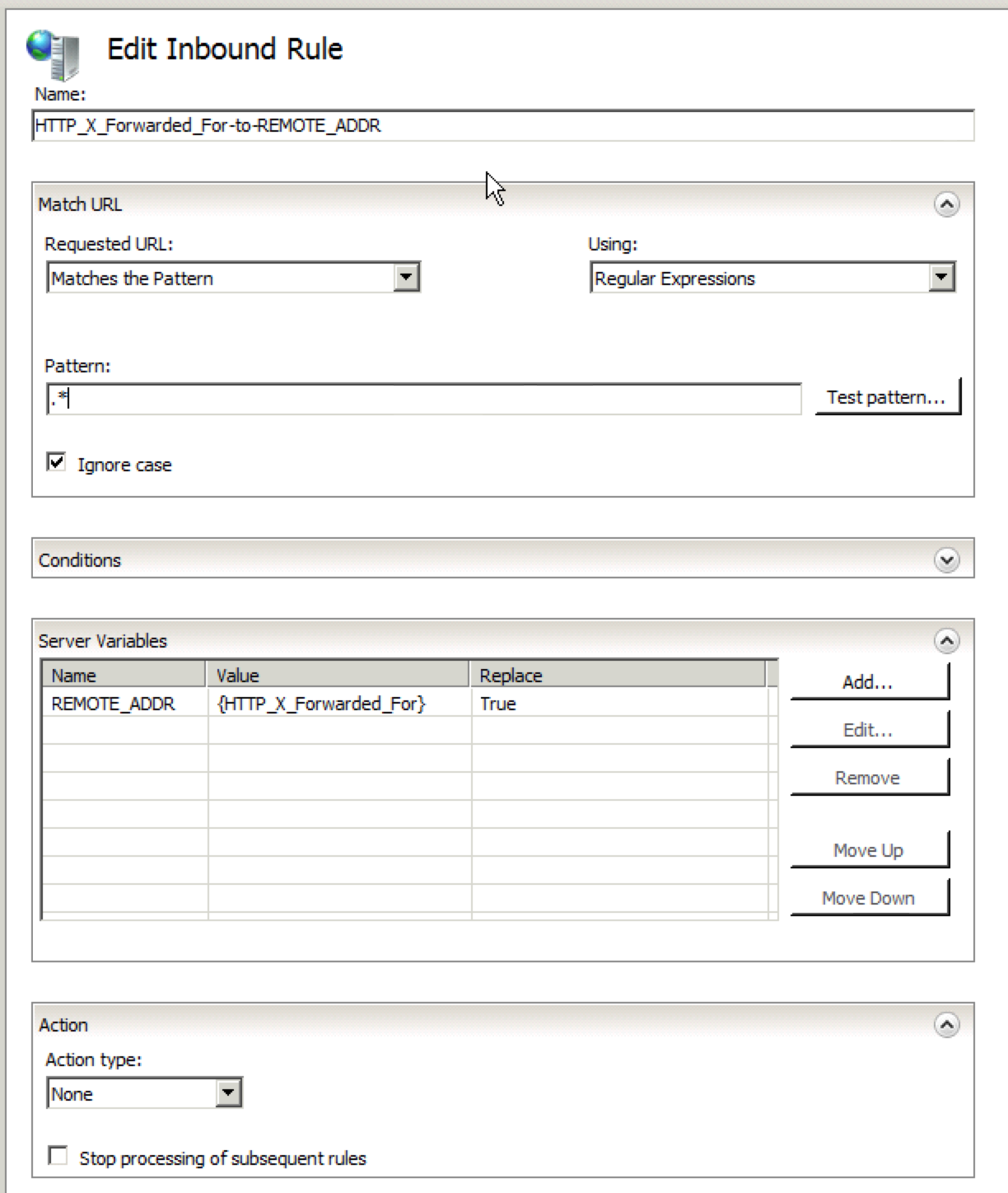The image size is (1008, 1193).
Task: Open the Action type dropdown
Action: (x=144, y=1093)
